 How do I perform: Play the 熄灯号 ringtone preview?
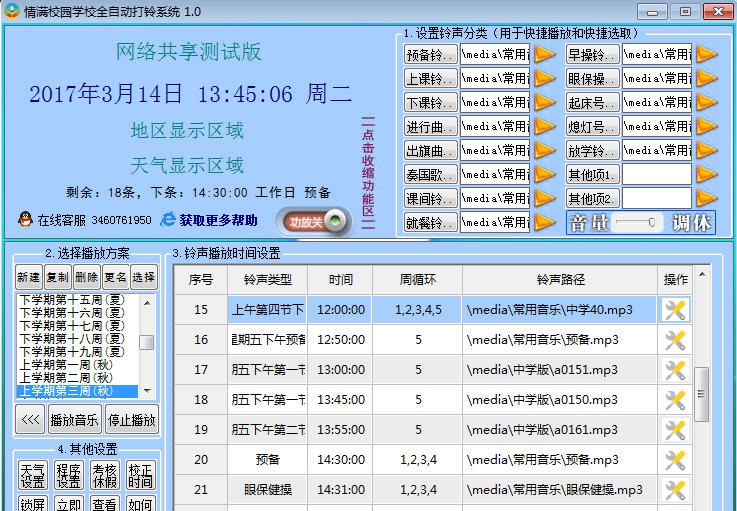click(x=706, y=126)
